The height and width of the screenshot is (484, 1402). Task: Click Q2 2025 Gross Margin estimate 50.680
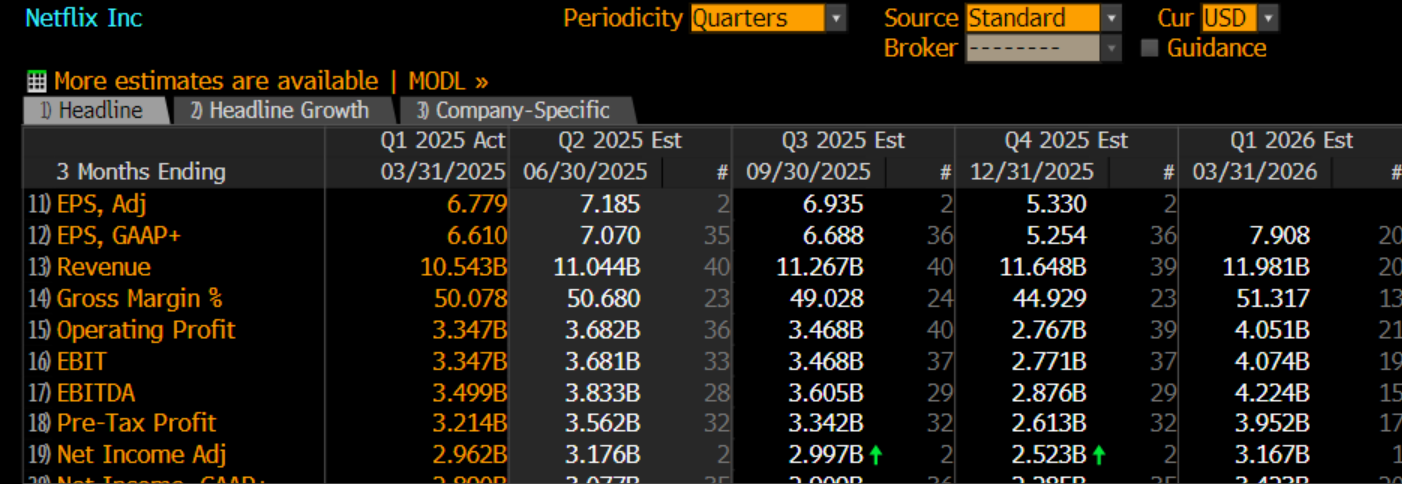[x=604, y=298]
